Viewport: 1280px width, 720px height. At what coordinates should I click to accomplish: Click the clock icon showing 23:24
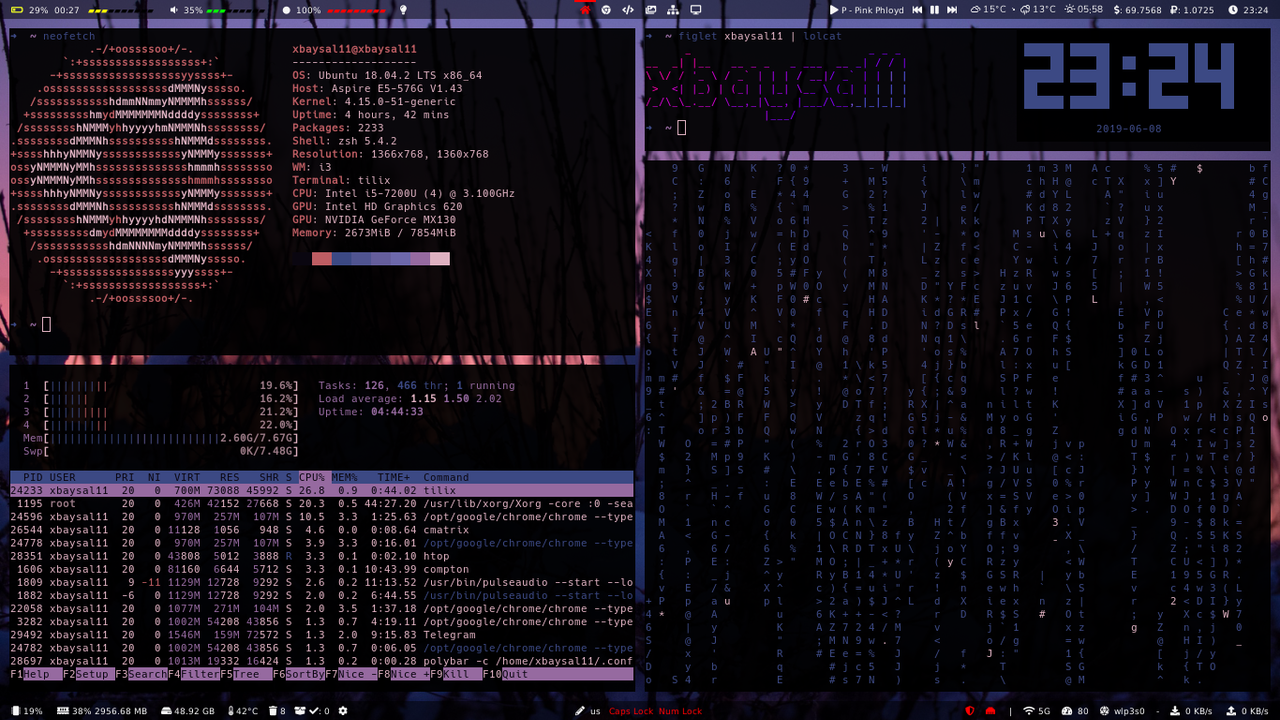(x=1232, y=9)
